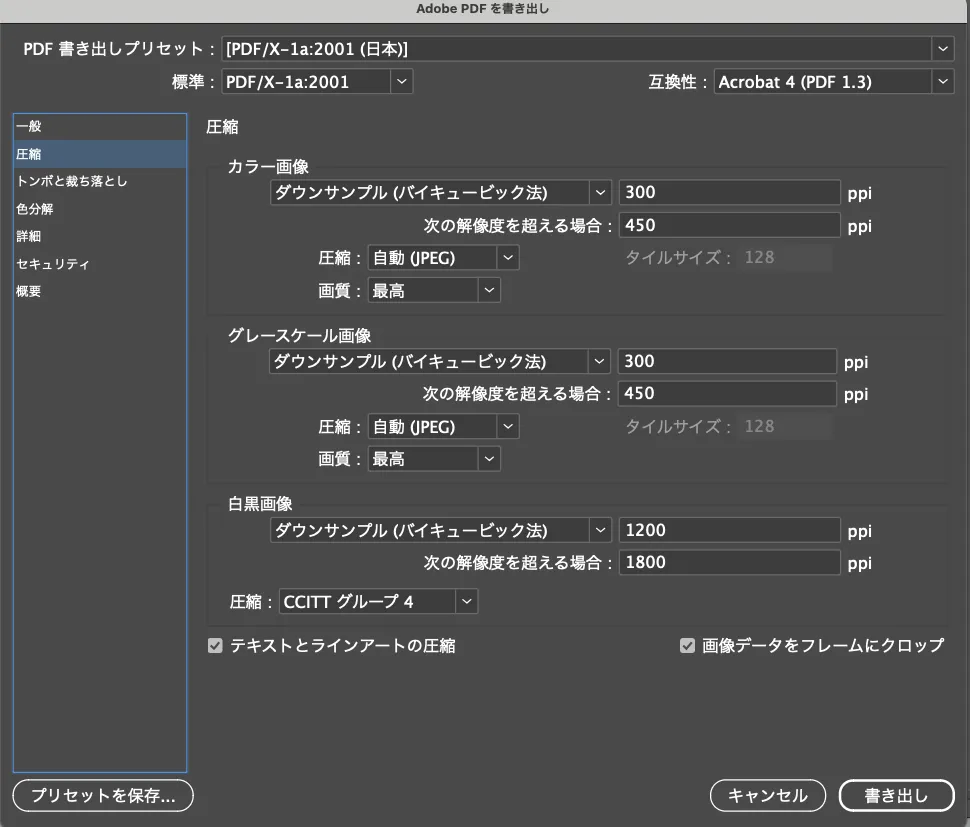
Task: Open 白黒画像 CCITT グループ 4 dropdown
Action: click(378, 601)
